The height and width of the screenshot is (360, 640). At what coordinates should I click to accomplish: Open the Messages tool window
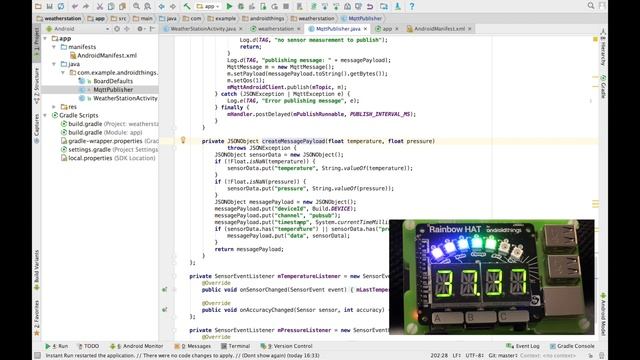(x=193, y=346)
